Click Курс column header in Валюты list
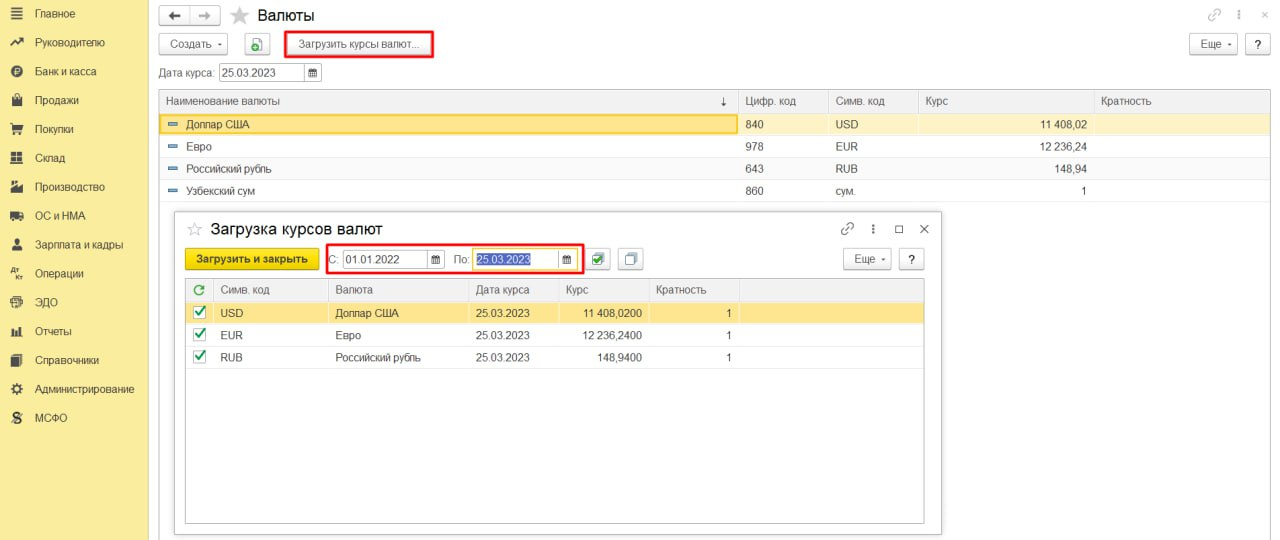The height and width of the screenshot is (540, 1280). click(1005, 101)
